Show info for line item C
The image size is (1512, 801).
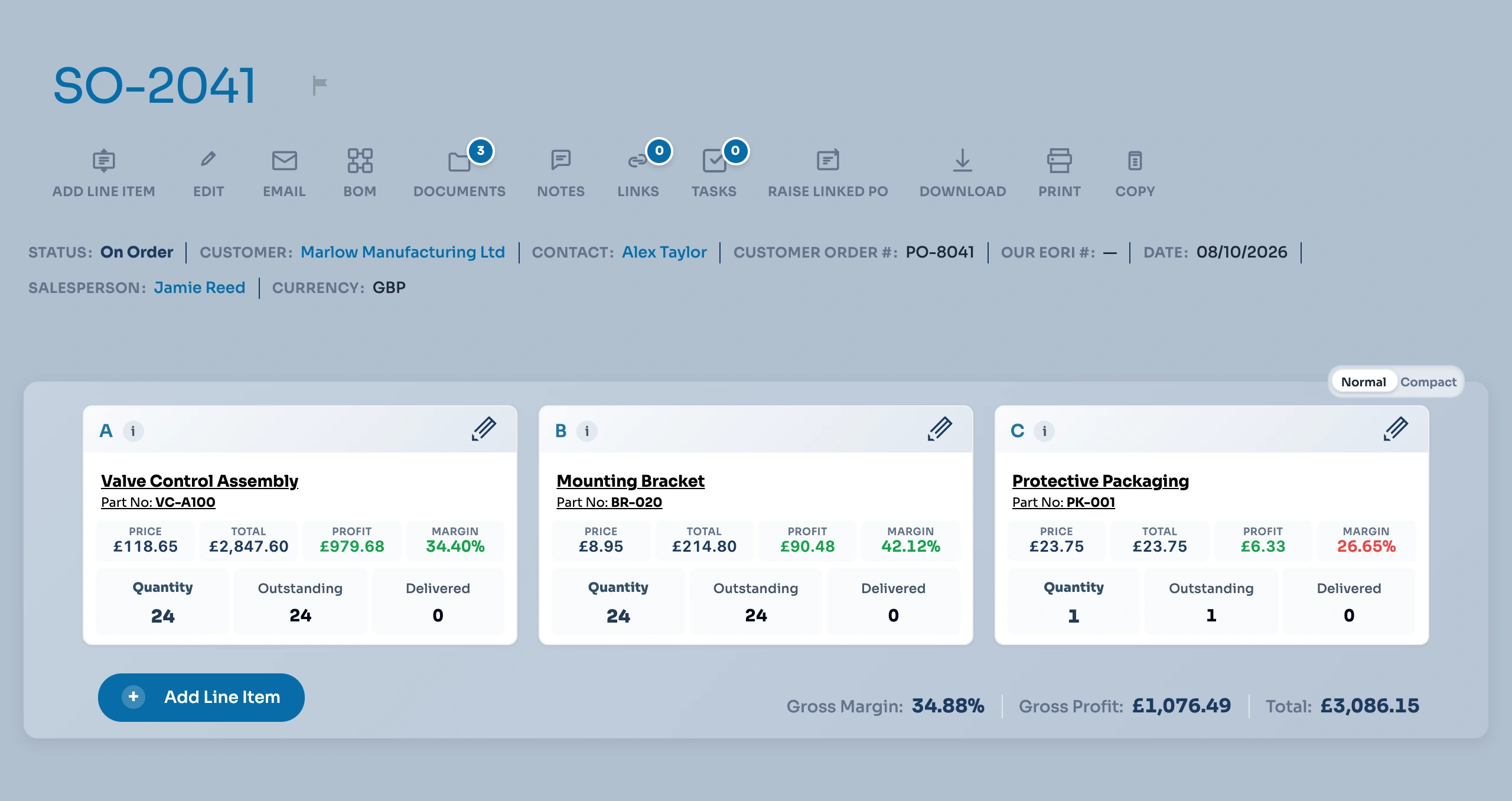pos(1044,431)
